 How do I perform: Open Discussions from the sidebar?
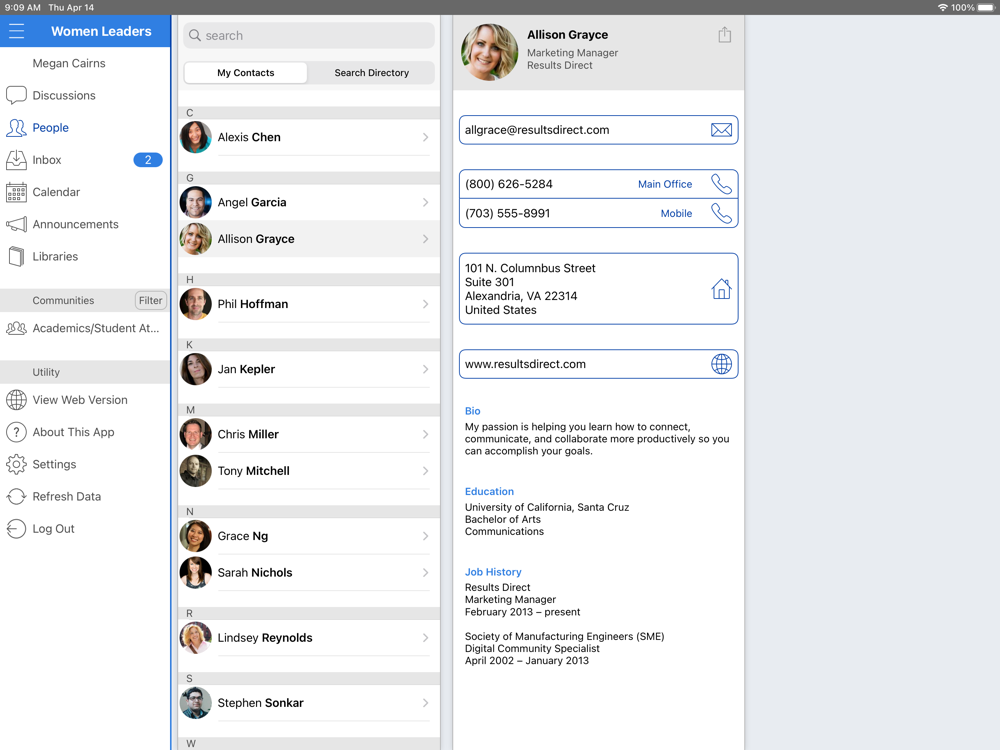click(x=64, y=96)
